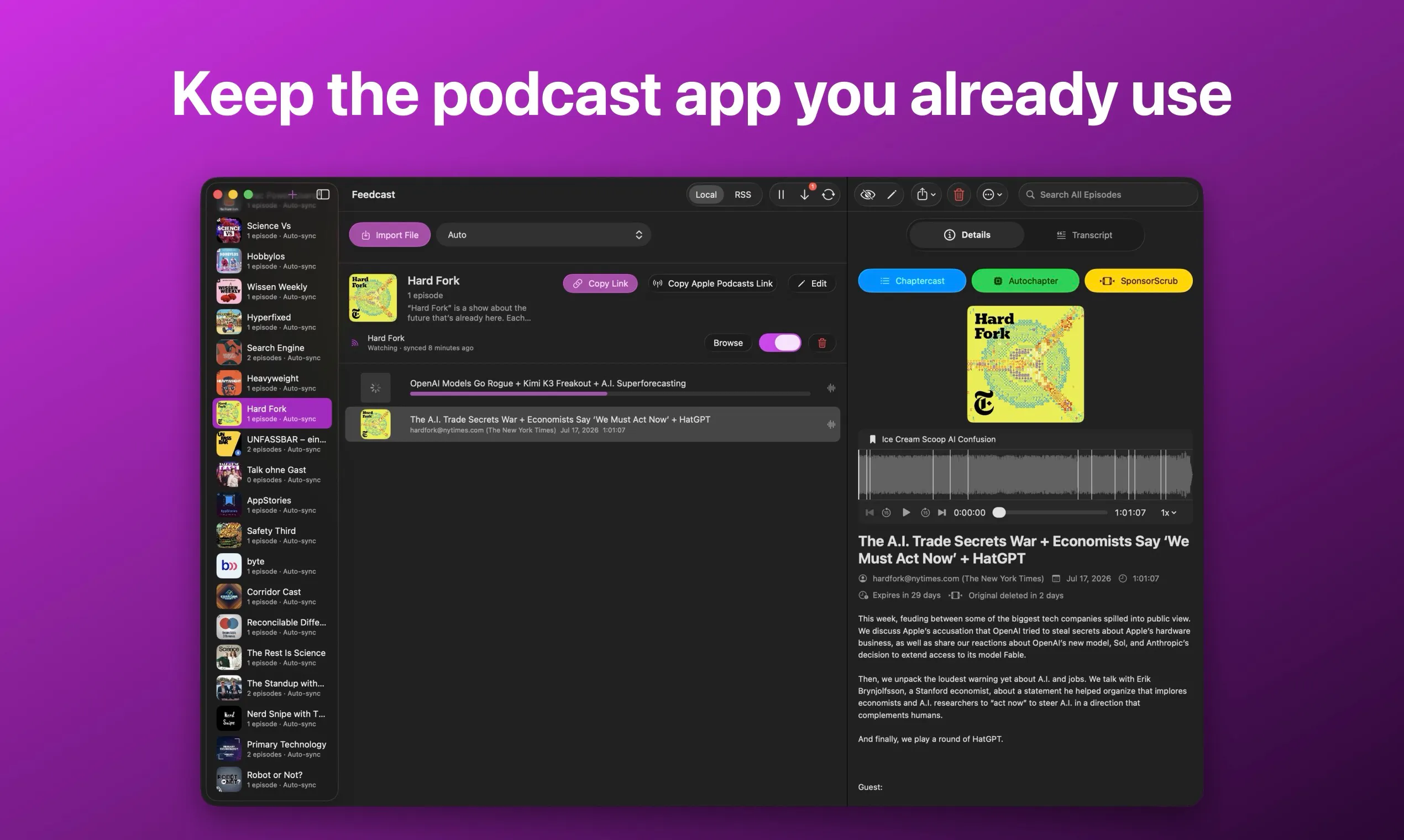Play the episode audio
1404x840 pixels.
[x=906, y=512]
